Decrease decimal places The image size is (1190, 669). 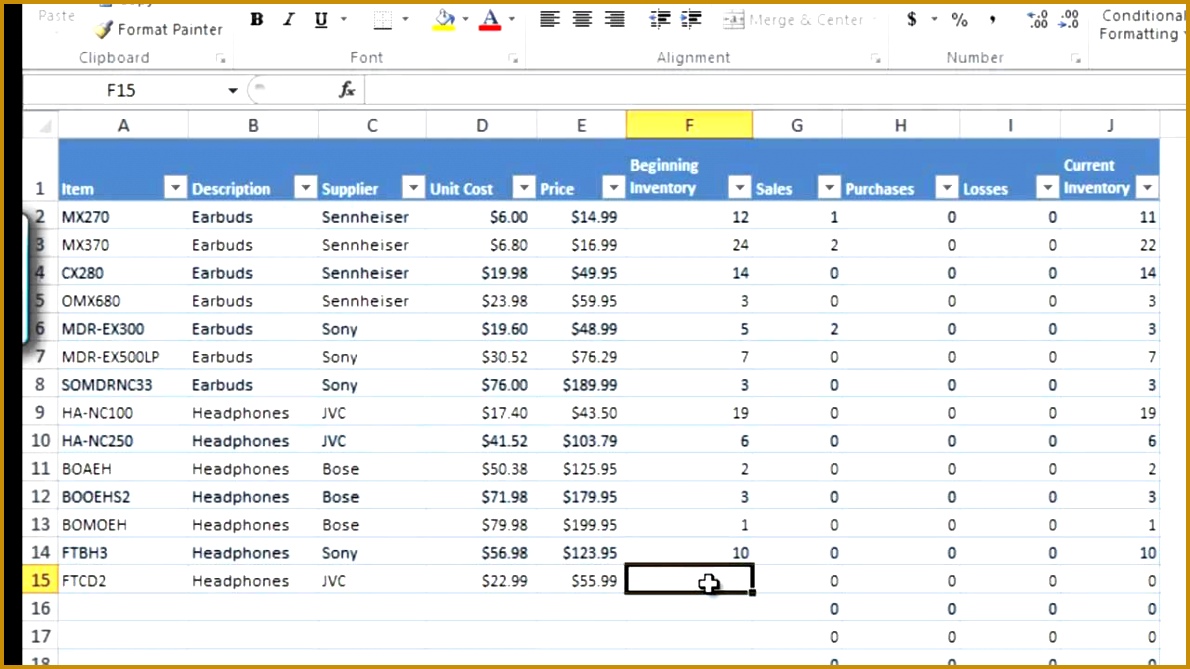coord(1069,20)
